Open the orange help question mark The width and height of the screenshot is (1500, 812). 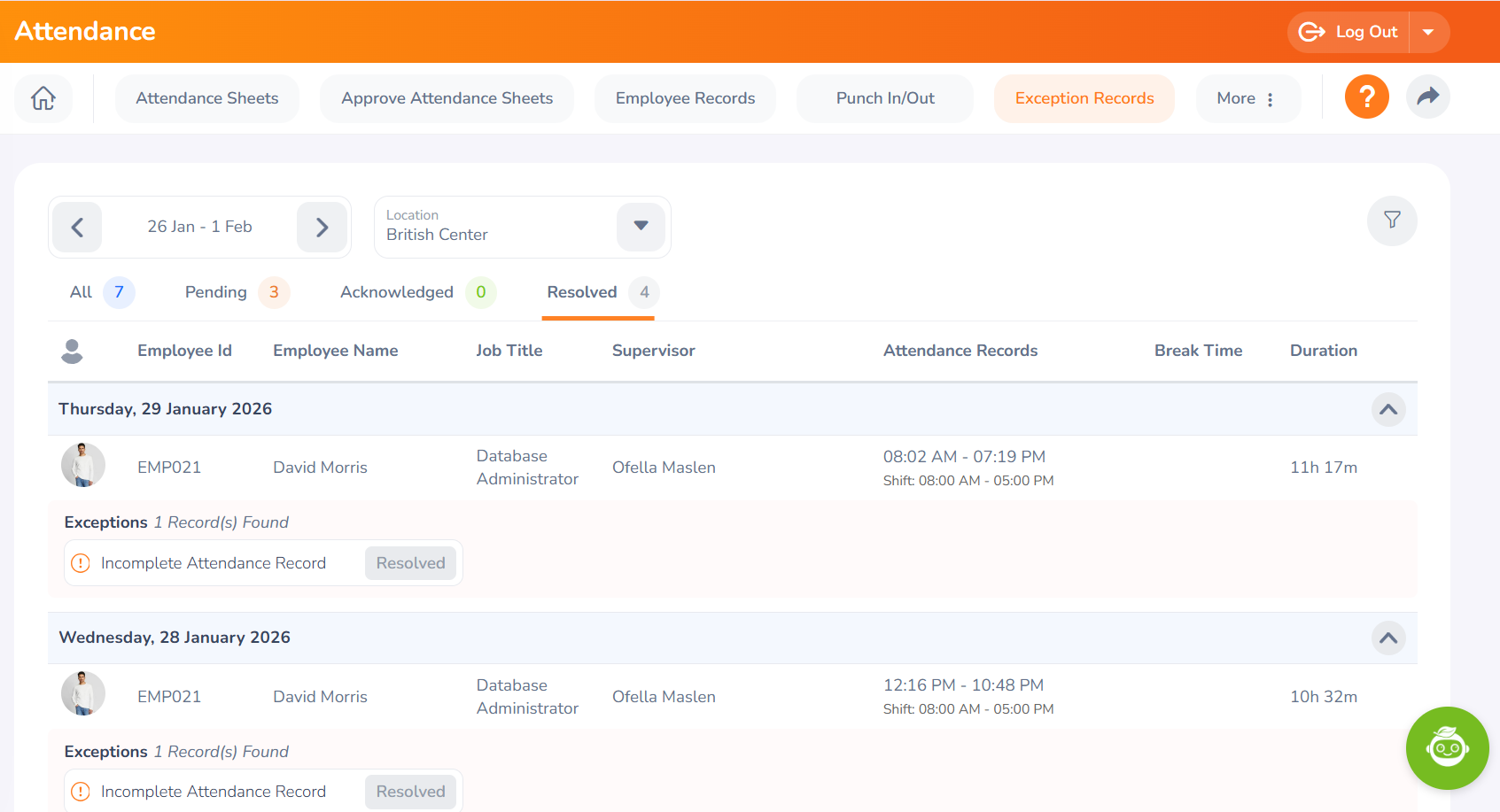tap(1366, 97)
